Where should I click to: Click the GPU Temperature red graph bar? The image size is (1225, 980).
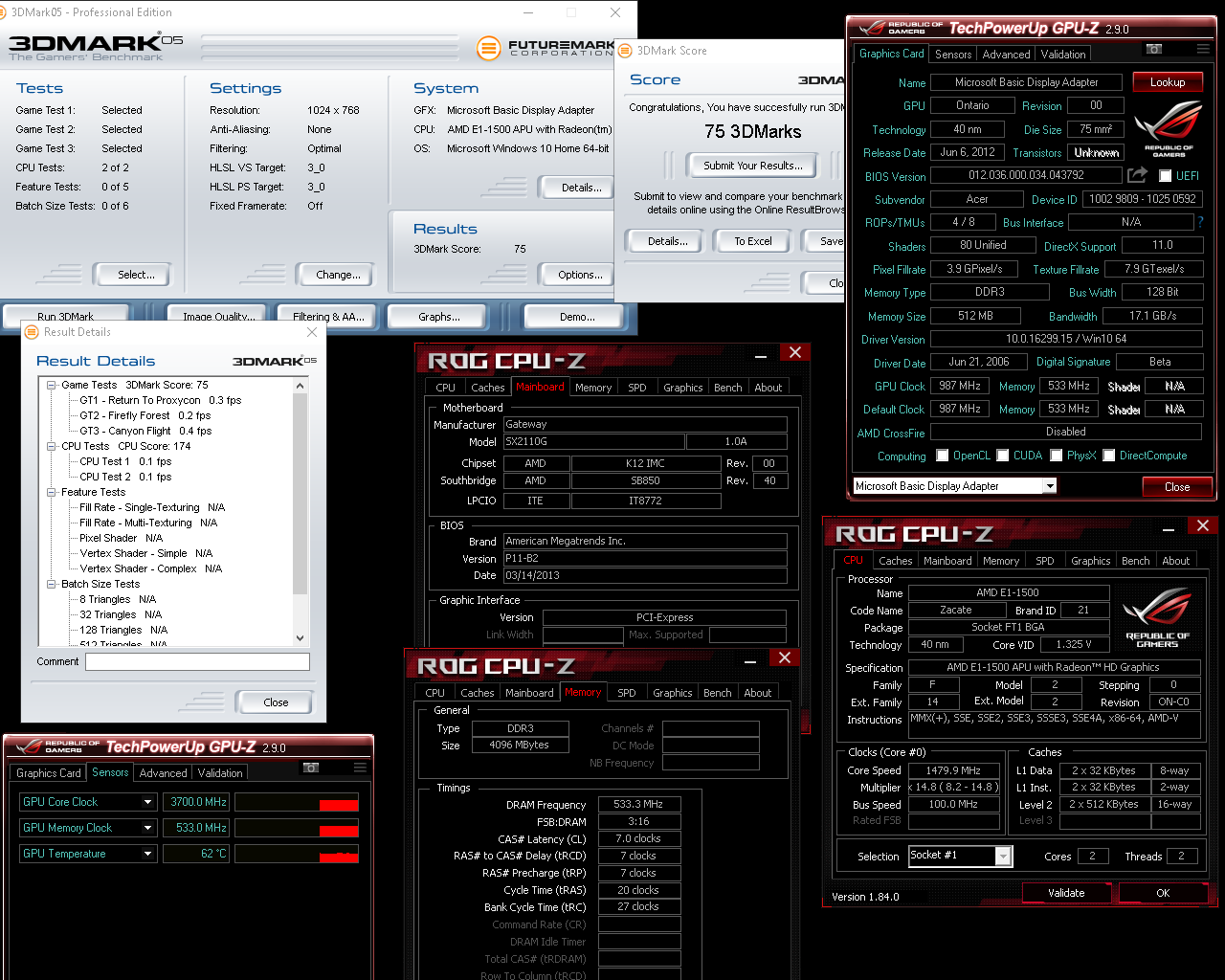click(x=339, y=857)
